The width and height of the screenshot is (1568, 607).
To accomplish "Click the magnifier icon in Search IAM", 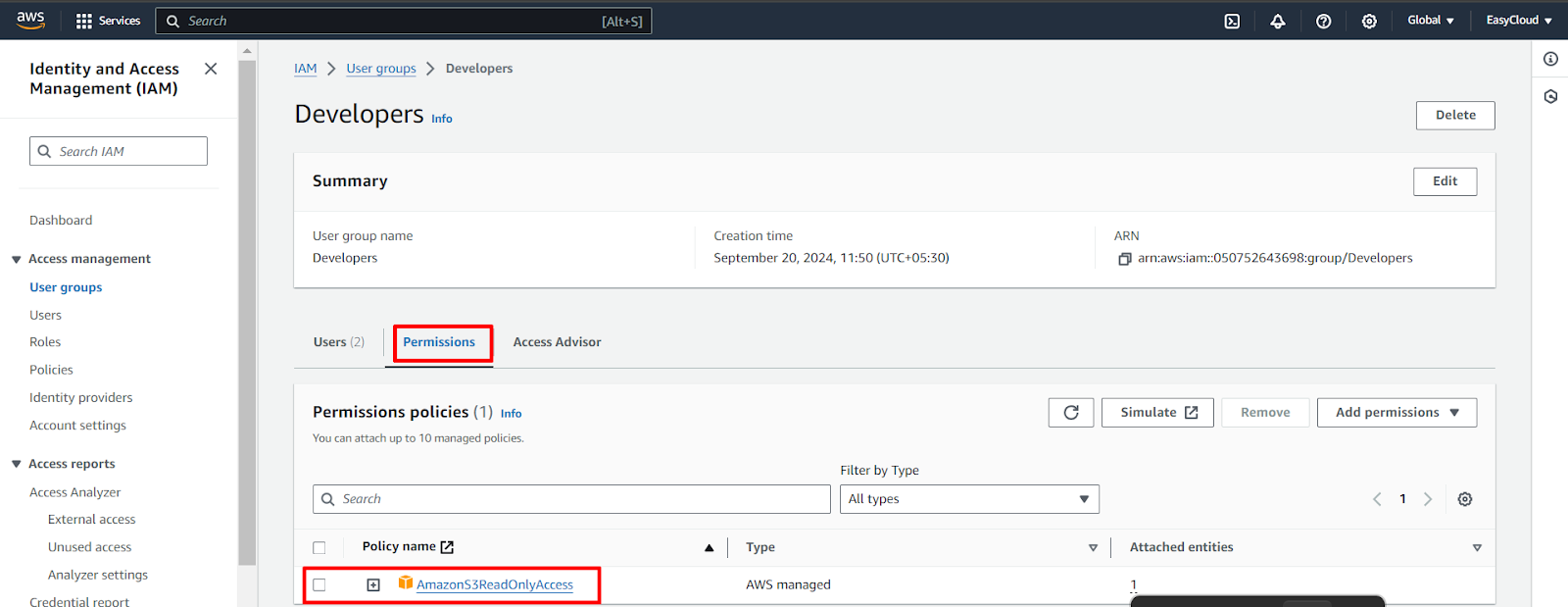I will point(44,151).
